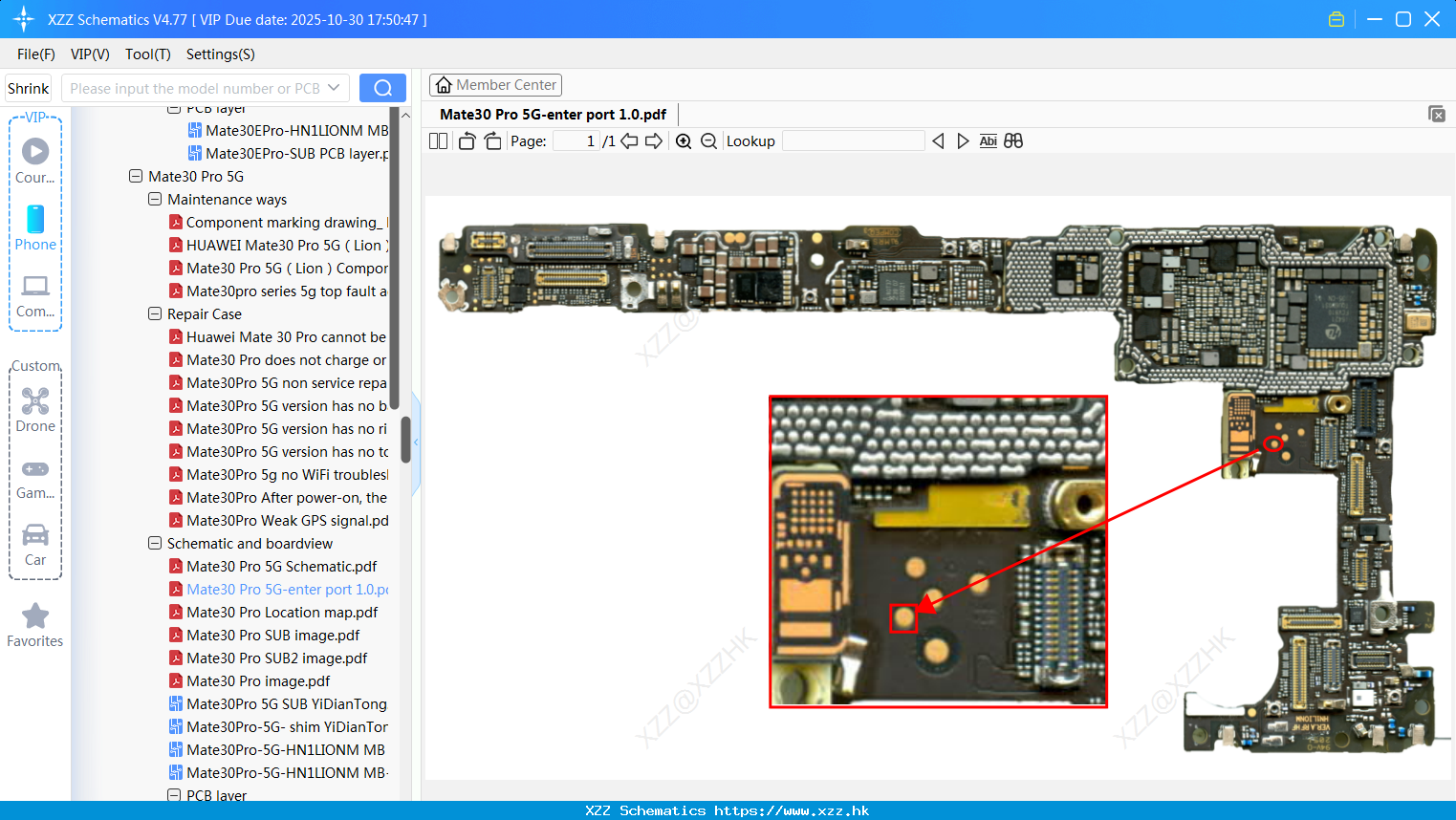The height and width of the screenshot is (820, 1456).
Task: Go to previous page arrow
Action: point(629,140)
